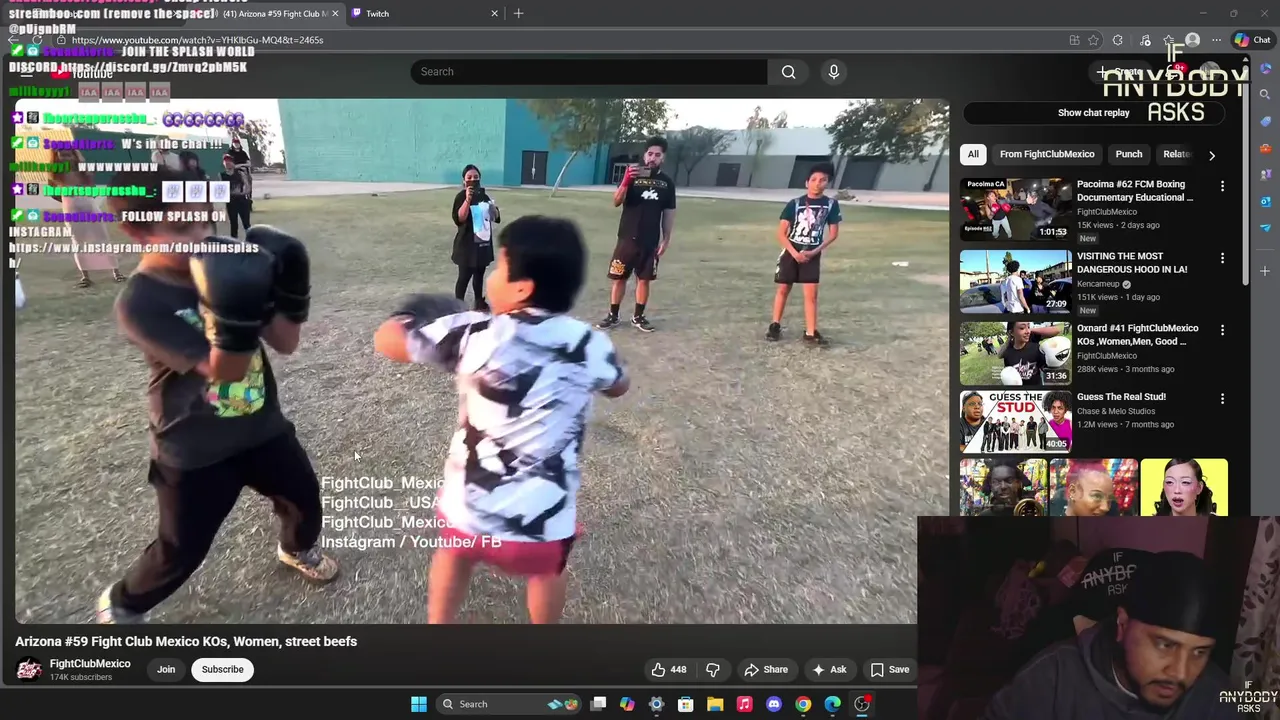Start voice search with microphone icon
This screenshot has width=1280, height=720.
pyautogui.click(x=834, y=72)
